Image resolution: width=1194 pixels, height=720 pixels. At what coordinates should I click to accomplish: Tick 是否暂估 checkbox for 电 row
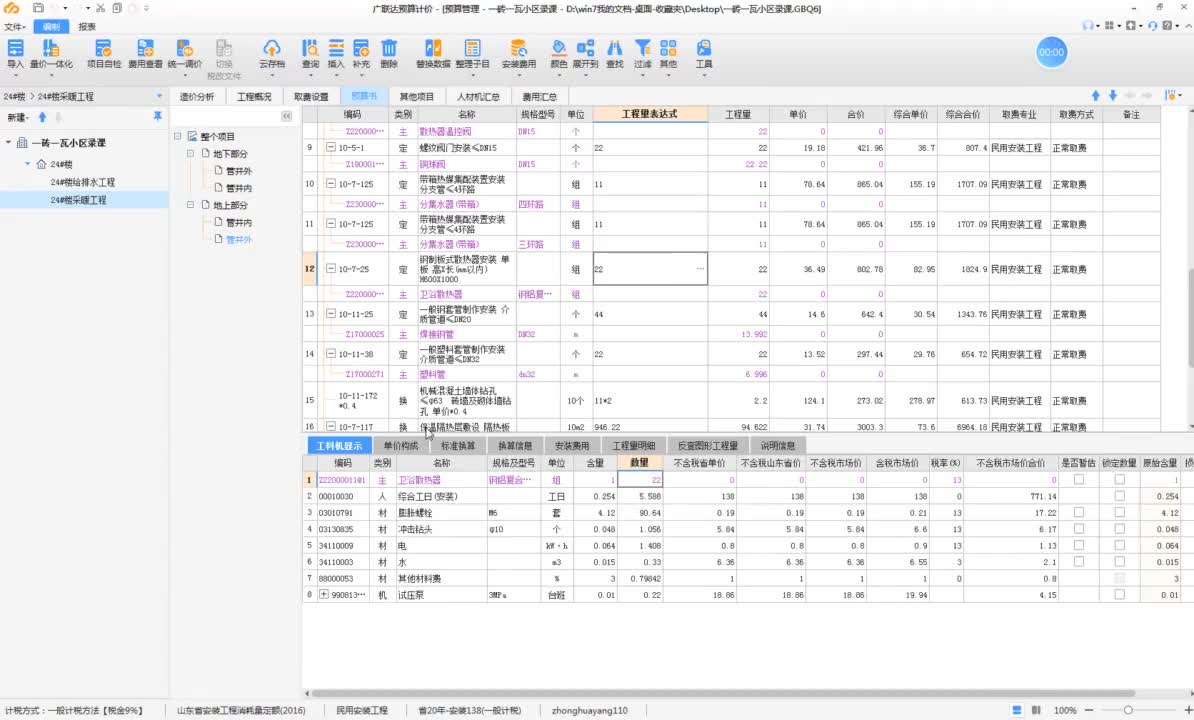1078,545
